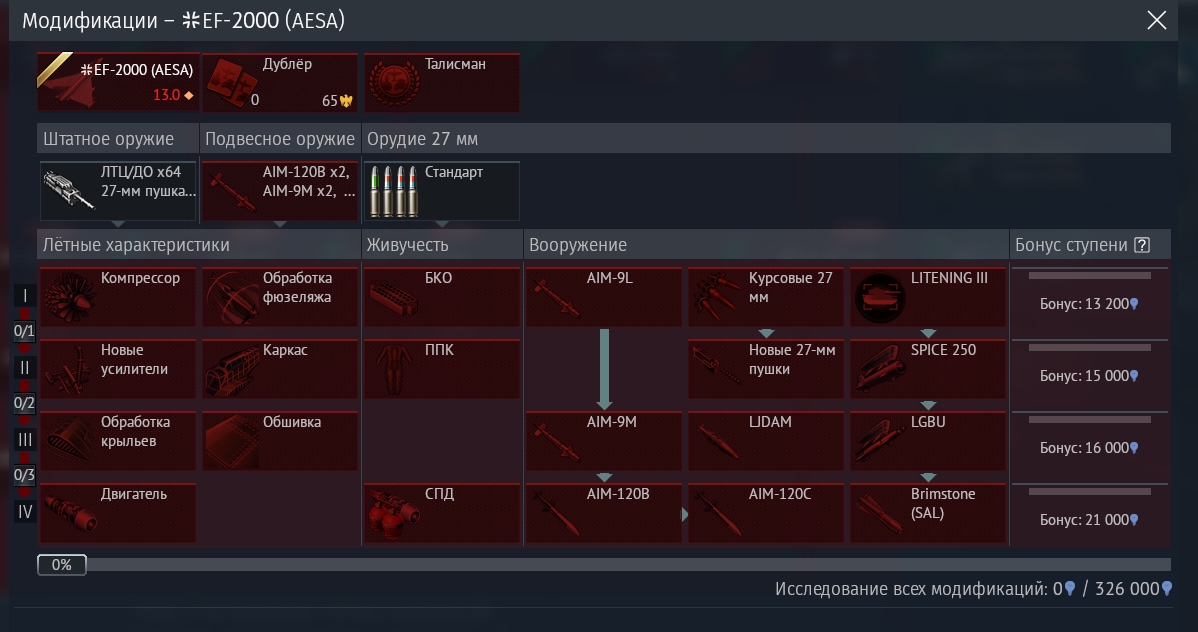
Task: Click the tier I rank marker
Action: point(24,296)
